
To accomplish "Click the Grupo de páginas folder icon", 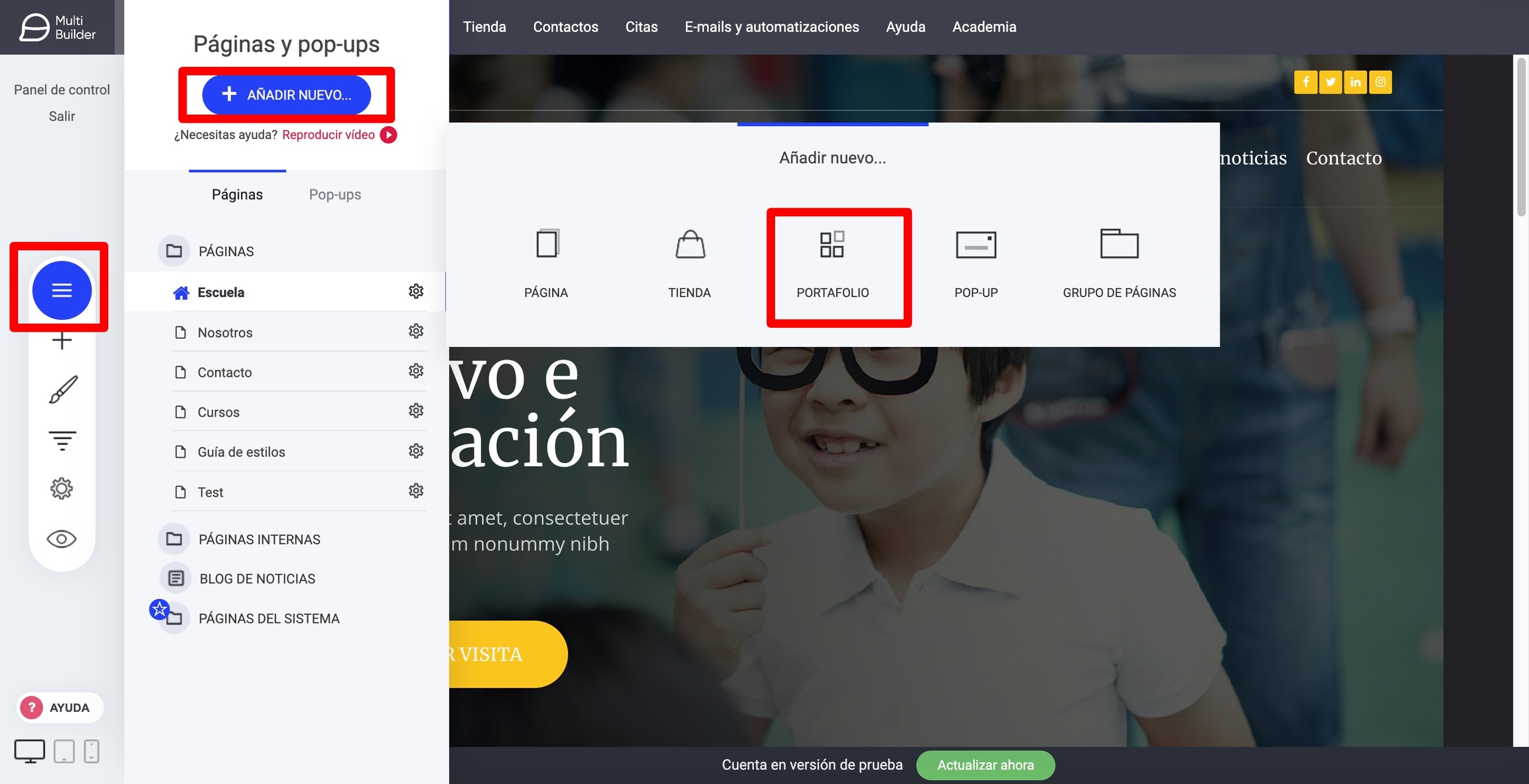I will tap(1119, 245).
